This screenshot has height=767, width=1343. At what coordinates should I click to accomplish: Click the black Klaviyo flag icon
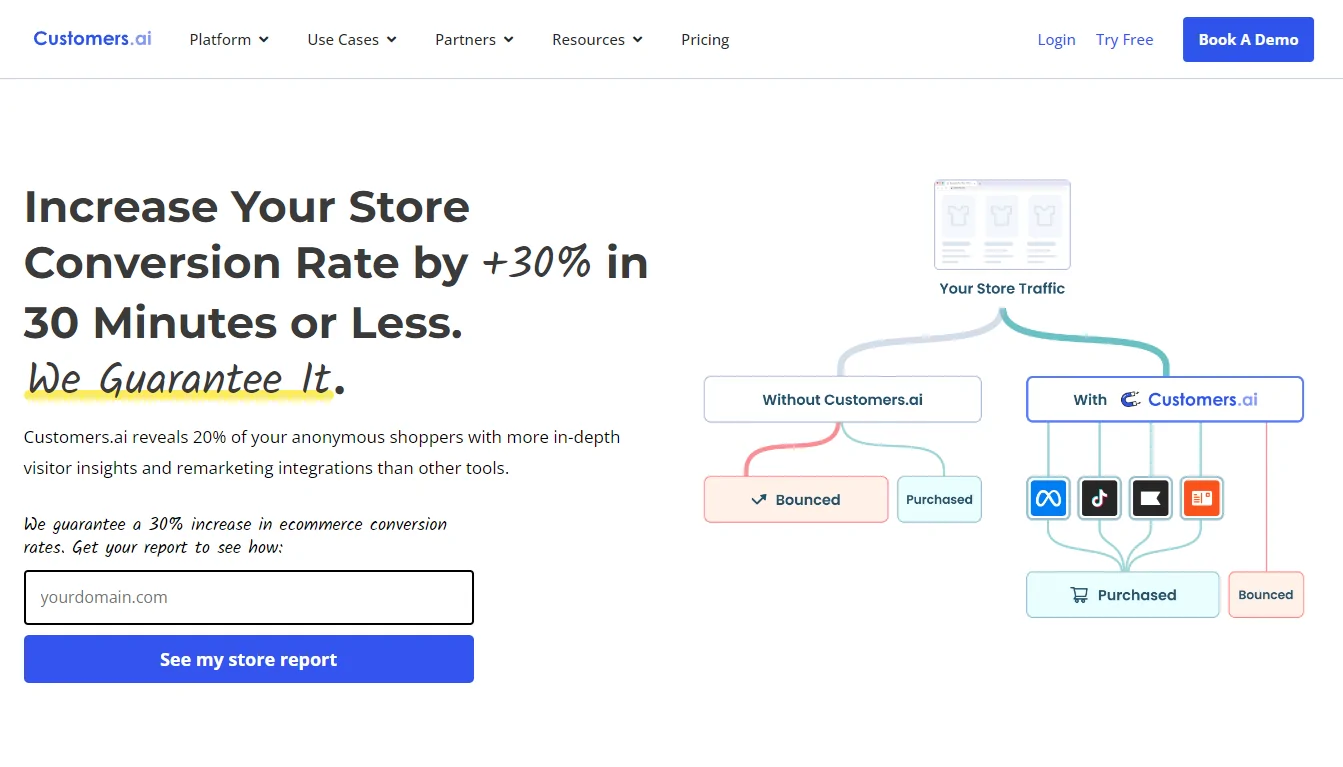tap(1150, 498)
